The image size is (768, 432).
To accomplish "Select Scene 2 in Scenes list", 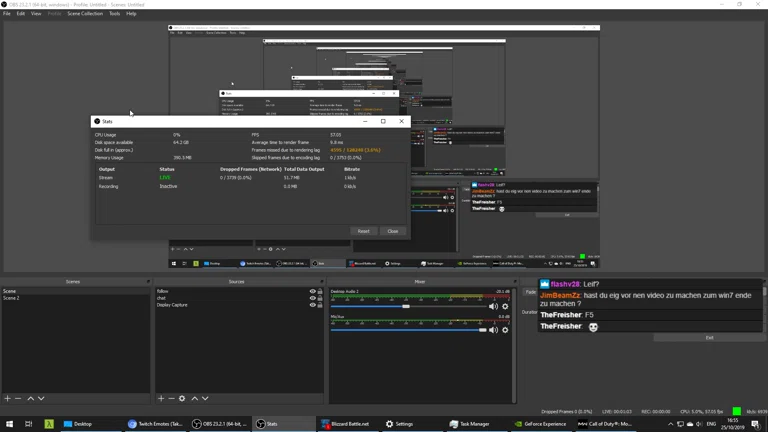I will click(x=12, y=298).
